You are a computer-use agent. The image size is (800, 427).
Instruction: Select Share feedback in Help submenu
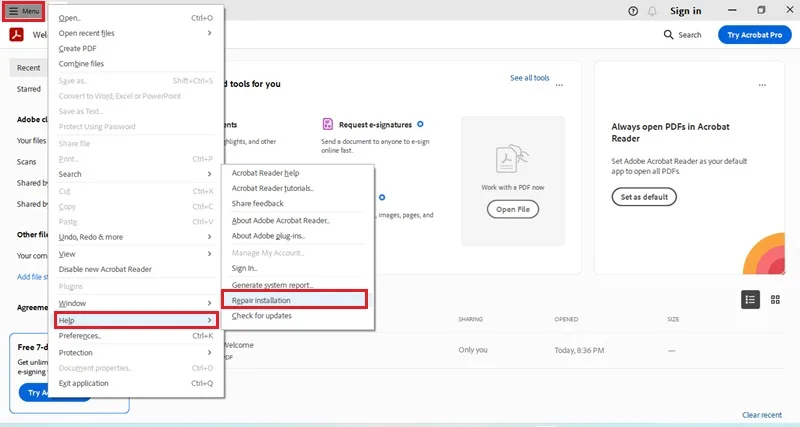click(x=297, y=203)
